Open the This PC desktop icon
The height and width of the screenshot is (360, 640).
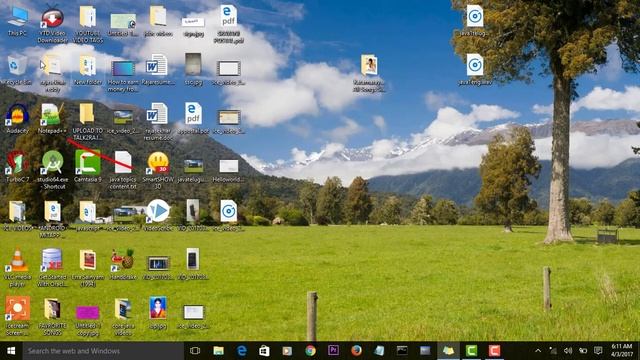pos(18,21)
